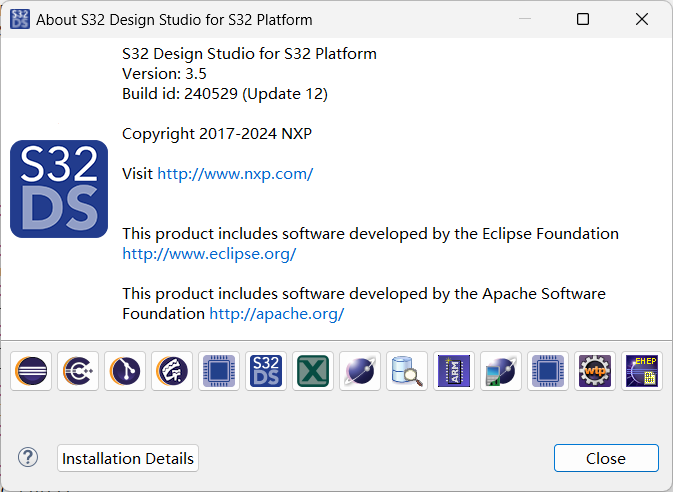Follow the http://apache.org/ link

(276, 313)
